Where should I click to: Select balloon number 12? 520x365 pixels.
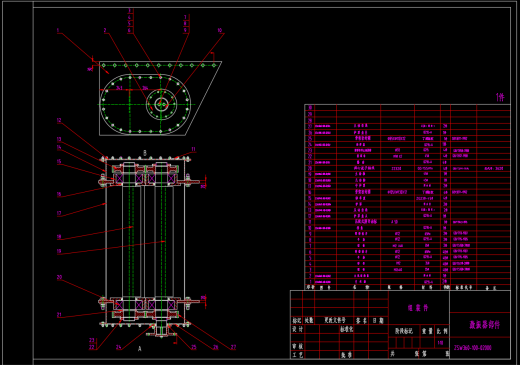click(x=59, y=120)
